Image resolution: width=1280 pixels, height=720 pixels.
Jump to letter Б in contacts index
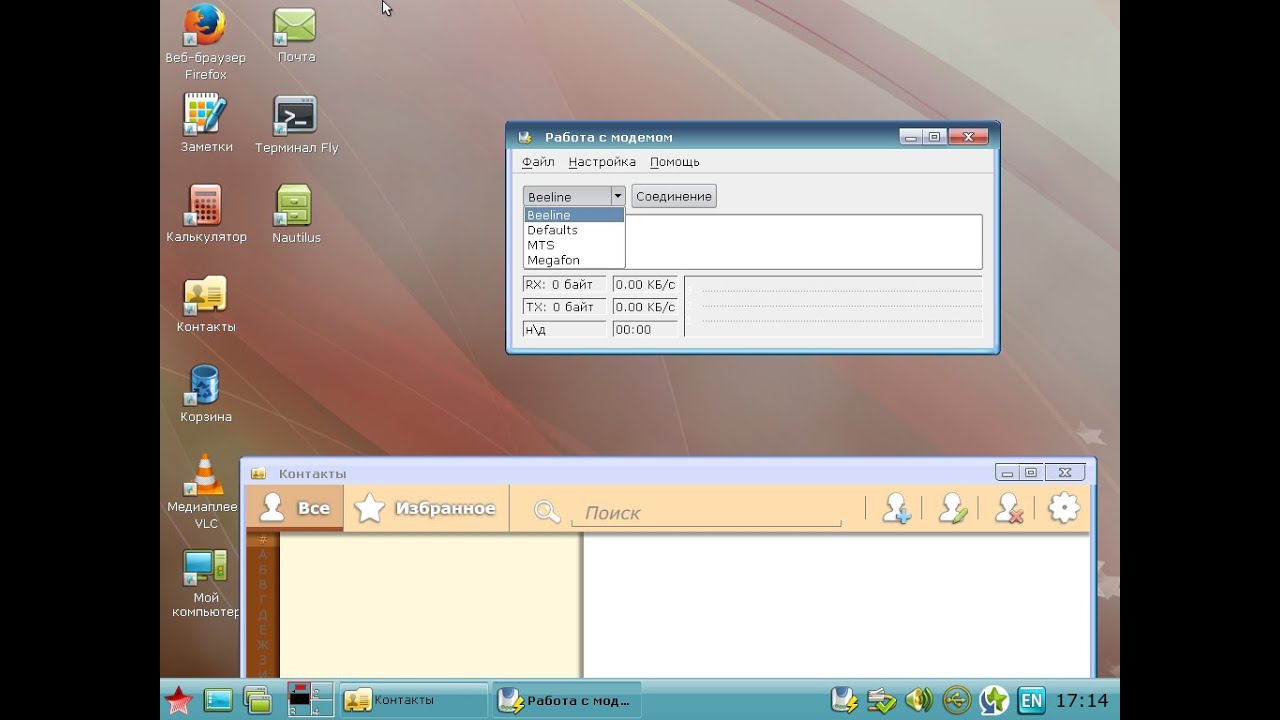[x=263, y=569]
